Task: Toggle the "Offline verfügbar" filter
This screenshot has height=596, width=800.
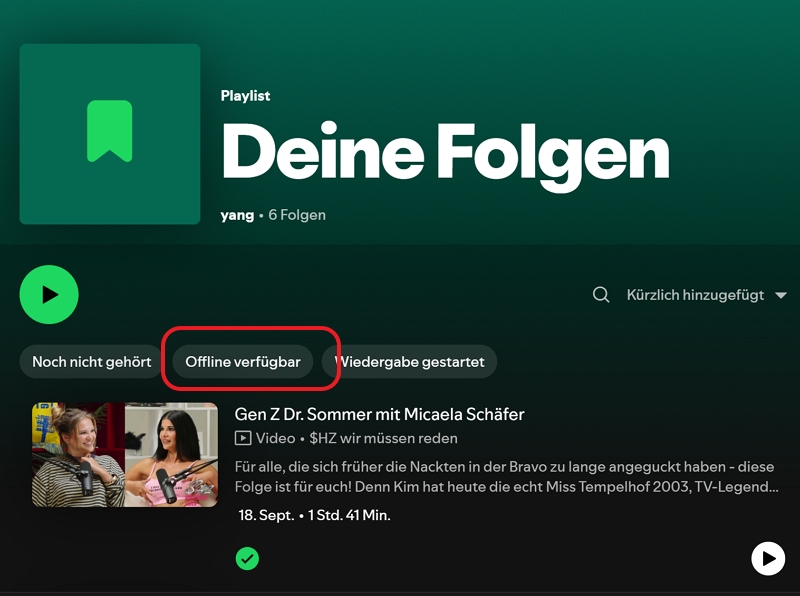Action: pyautogui.click(x=243, y=361)
